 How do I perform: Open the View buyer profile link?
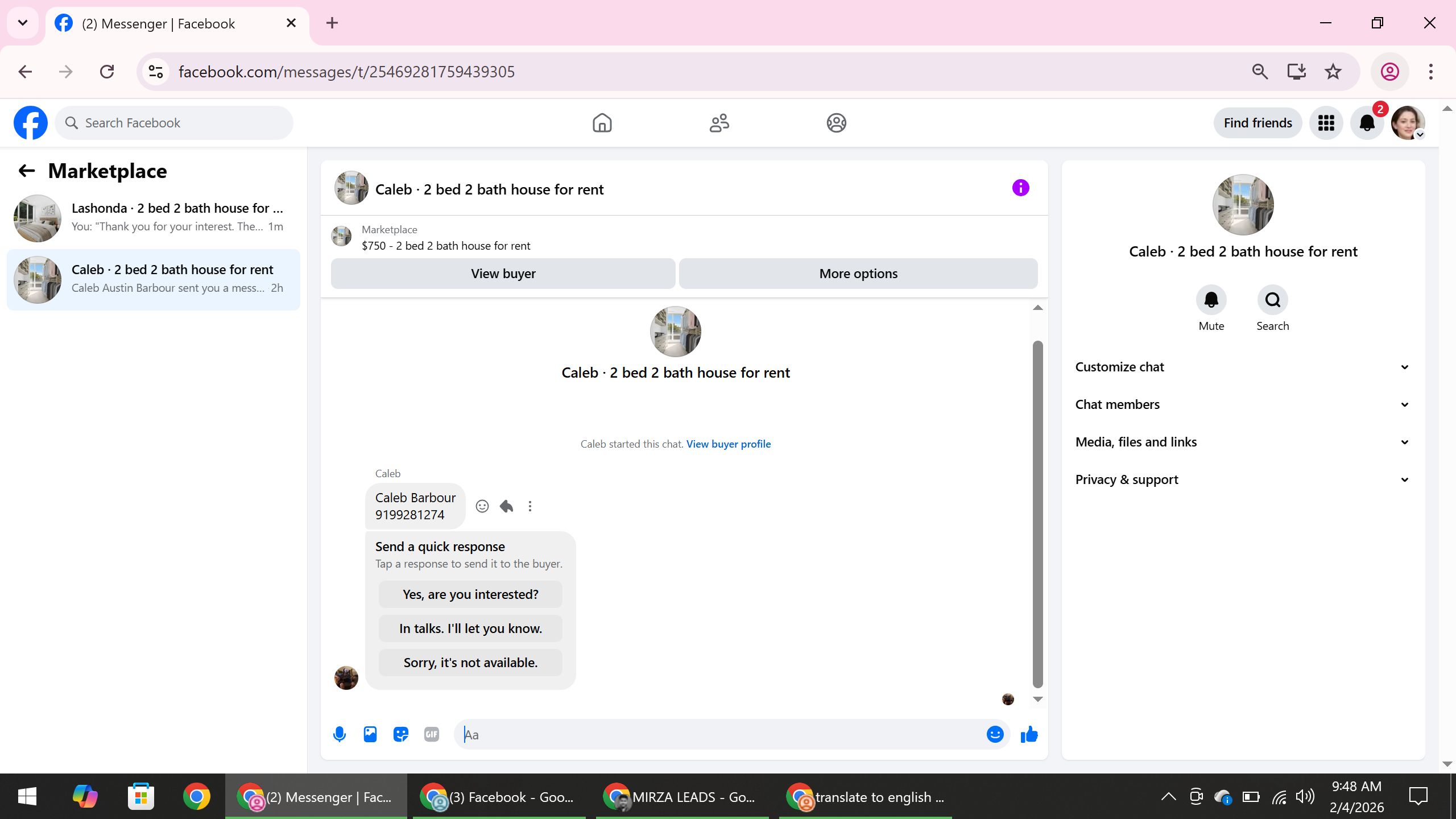tap(728, 444)
